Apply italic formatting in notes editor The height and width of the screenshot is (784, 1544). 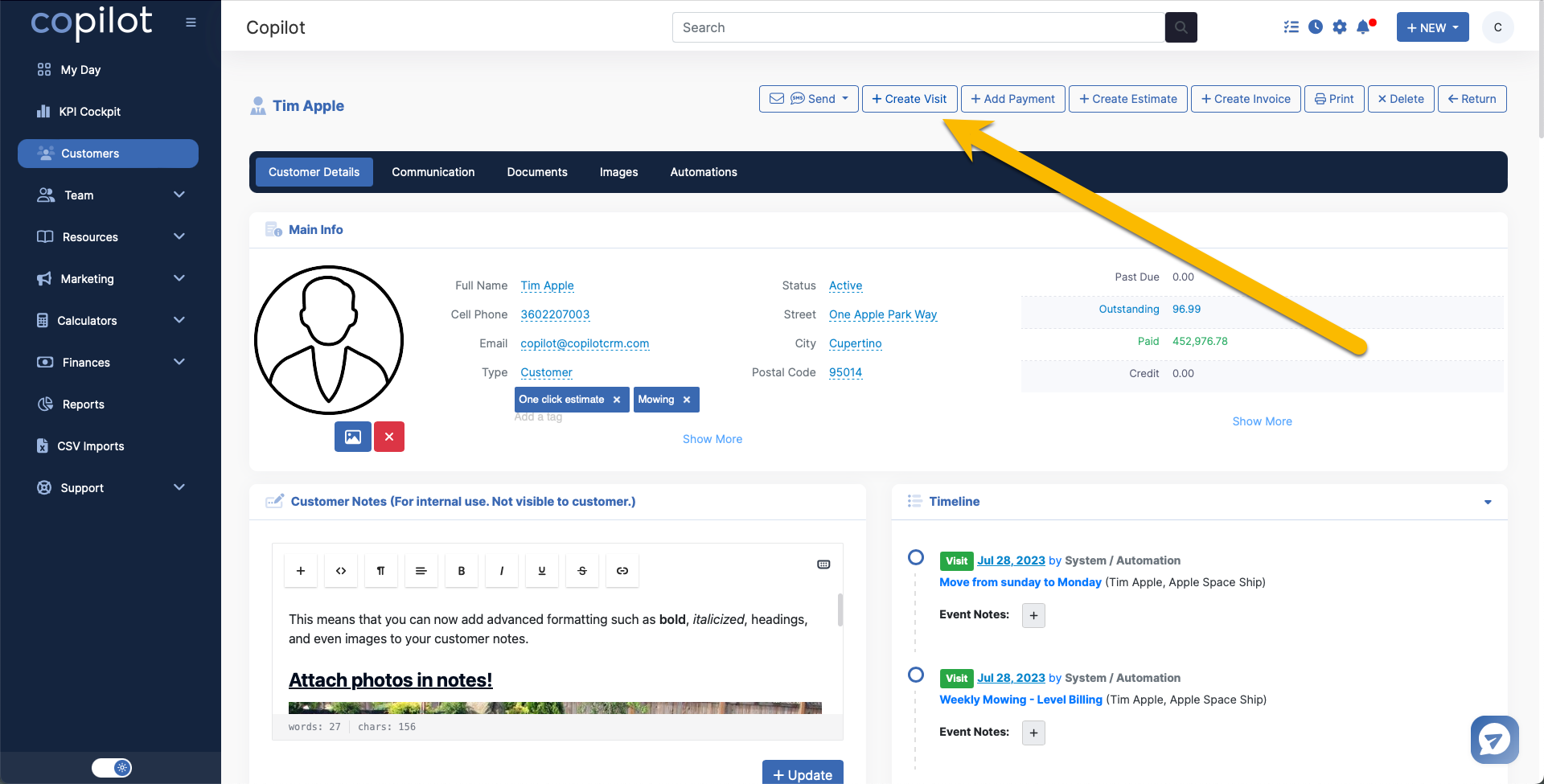pyautogui.click(x=502, y=571)
